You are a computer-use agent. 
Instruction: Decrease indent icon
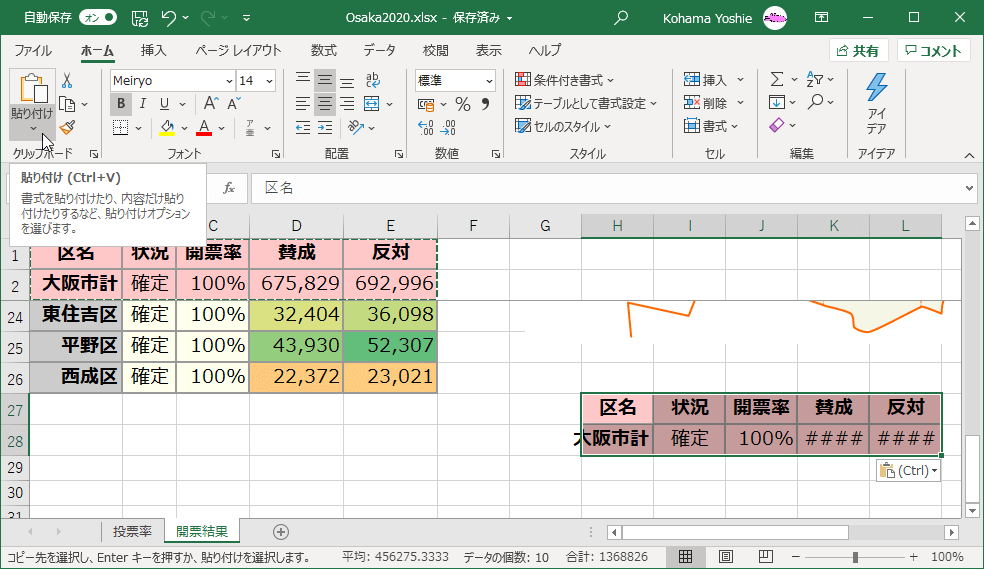click(x=303, y=128)
